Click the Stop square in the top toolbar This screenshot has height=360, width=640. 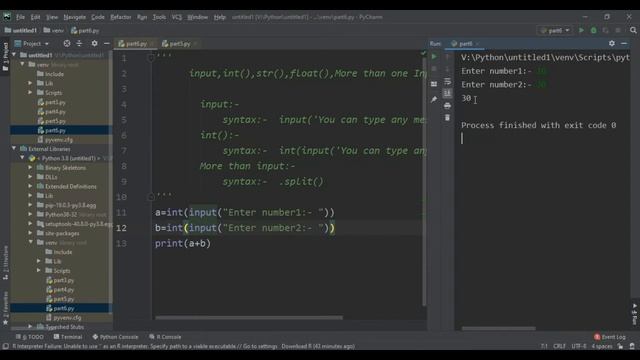(618, 30)
